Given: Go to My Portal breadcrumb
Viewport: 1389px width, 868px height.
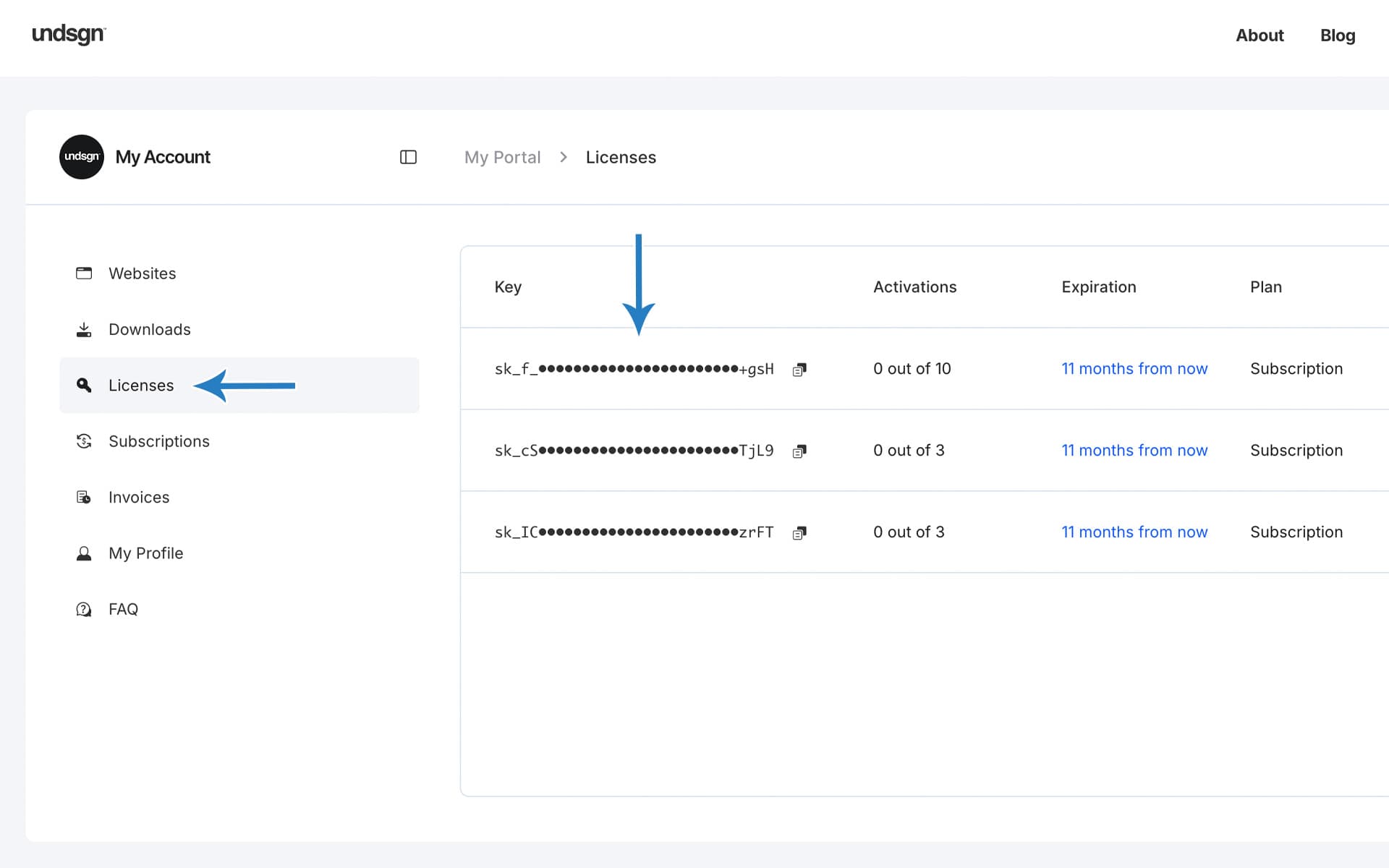Looking at the screenshot, I should [x=502, y=157].
